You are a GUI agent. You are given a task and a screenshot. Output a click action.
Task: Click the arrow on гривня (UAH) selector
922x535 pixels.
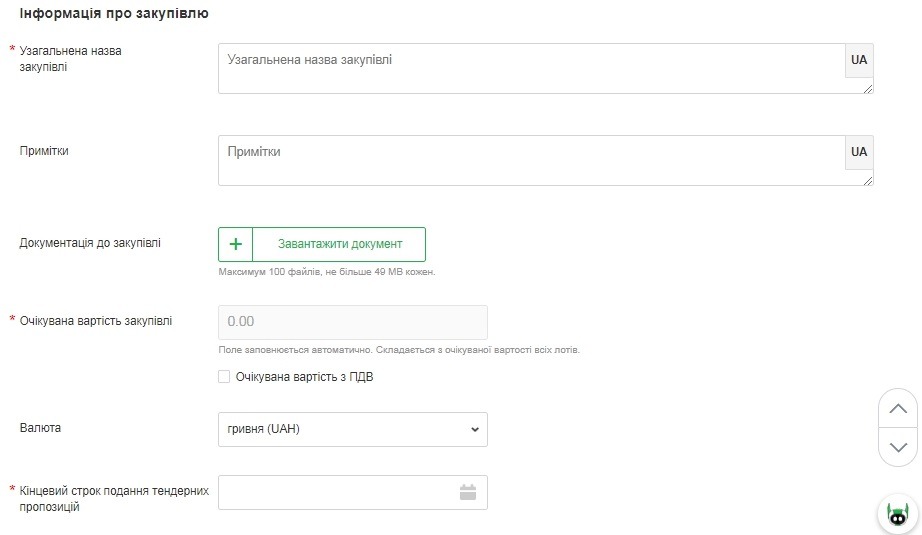click(x=474, y=429)
